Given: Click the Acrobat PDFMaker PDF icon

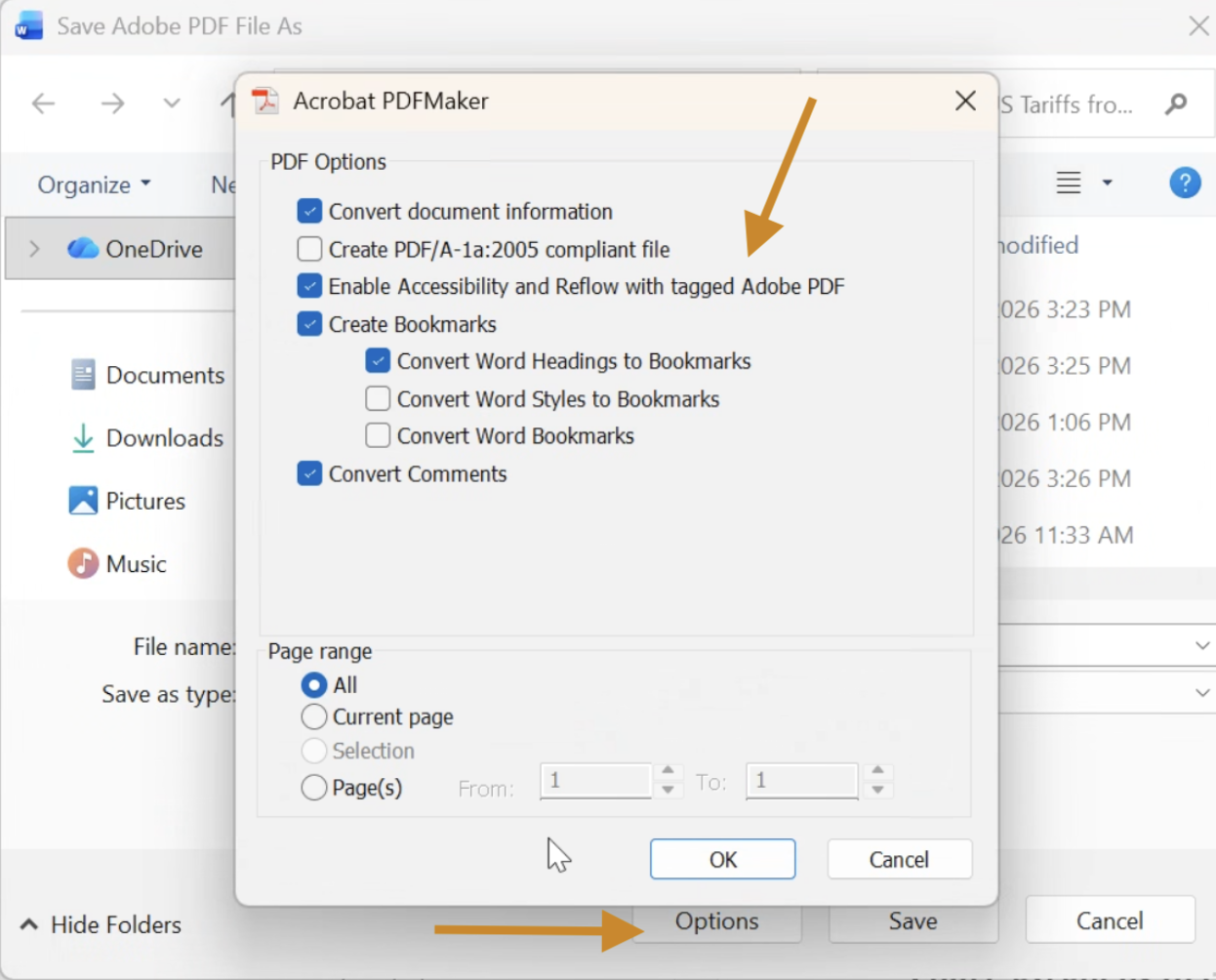Looking at the screenshot, I should tap(265, 101).
